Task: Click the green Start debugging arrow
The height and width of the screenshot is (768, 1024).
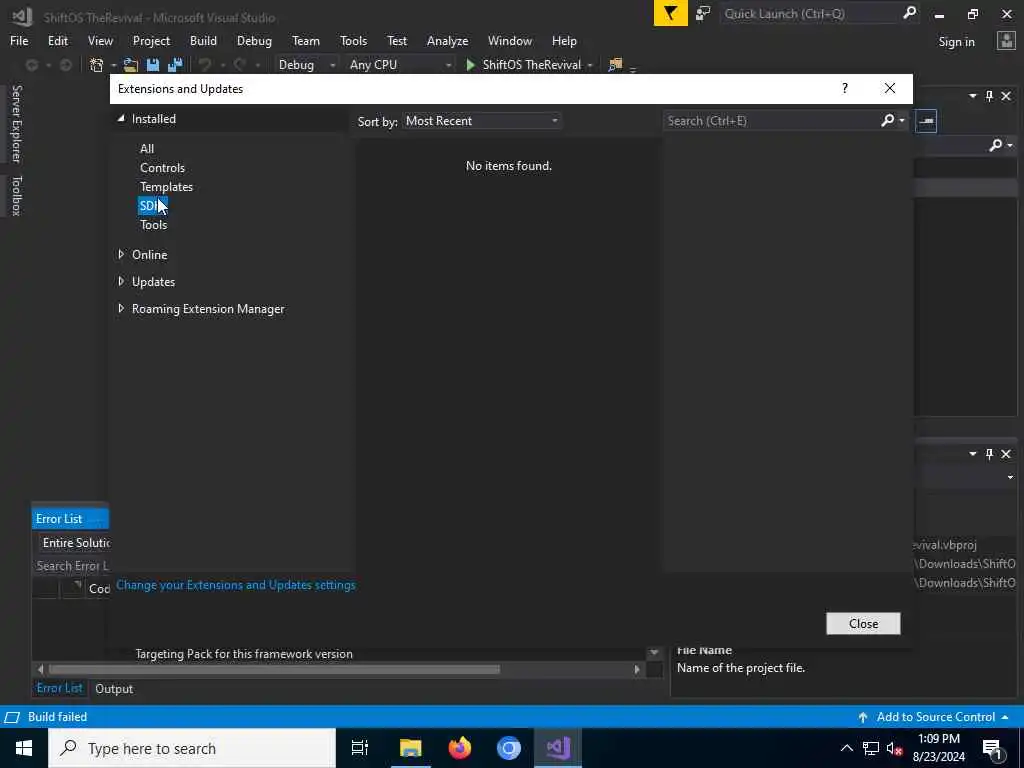Action: 470,65
